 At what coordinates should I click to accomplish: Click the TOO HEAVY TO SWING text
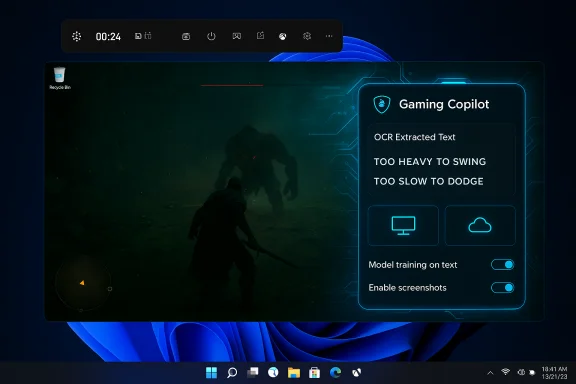click(x=430, y=162)
